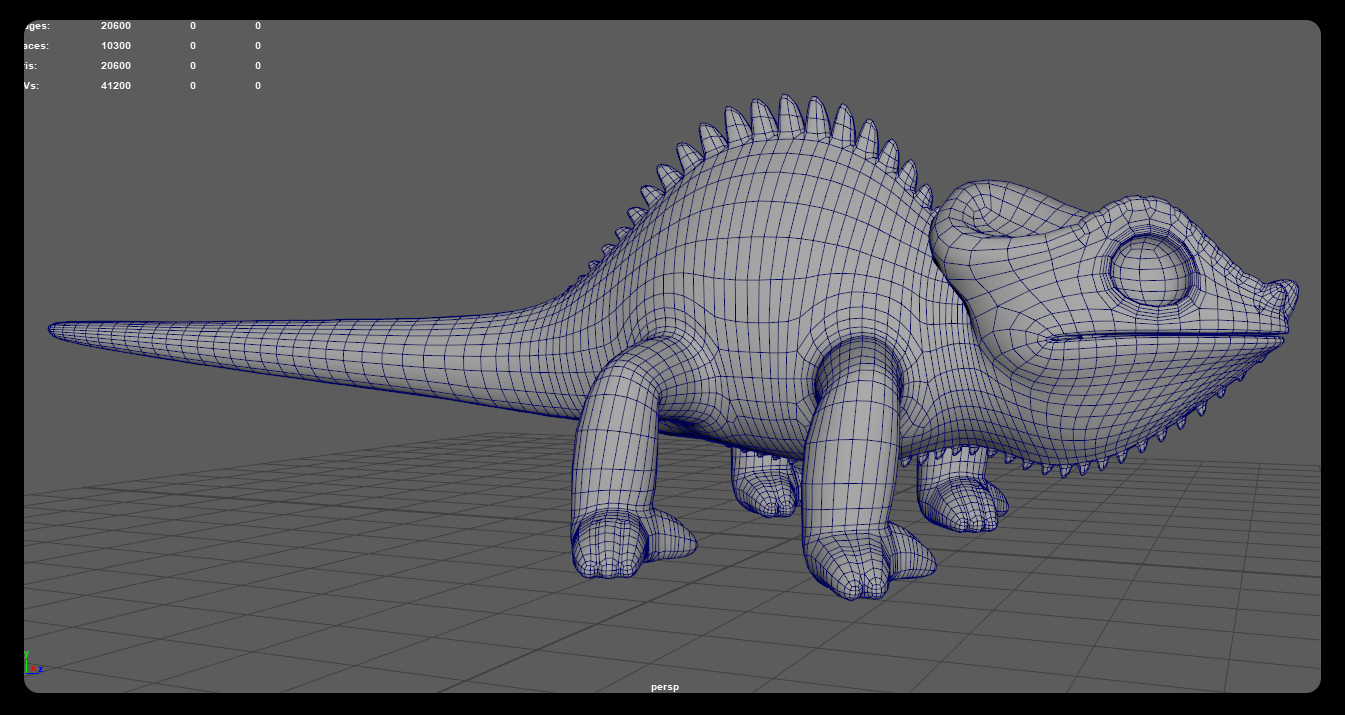The image size is (1345, 715).
Task: Select the Faces count value 10300
Action: coord(115,46)
